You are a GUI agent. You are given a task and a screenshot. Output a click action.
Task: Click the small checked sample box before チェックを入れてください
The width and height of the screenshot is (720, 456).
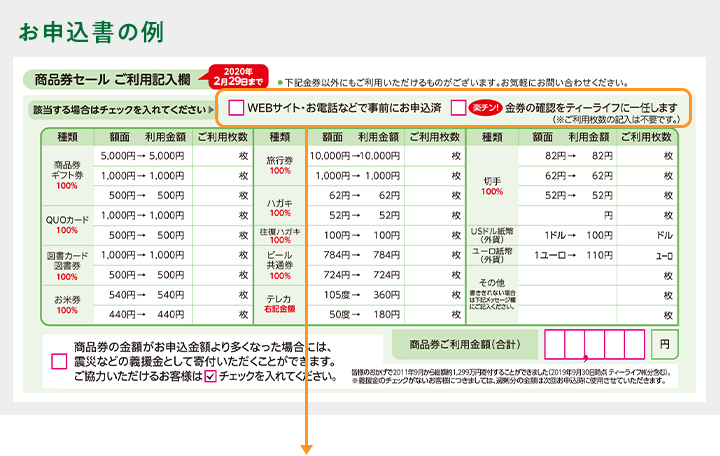[x=210, y=376]
